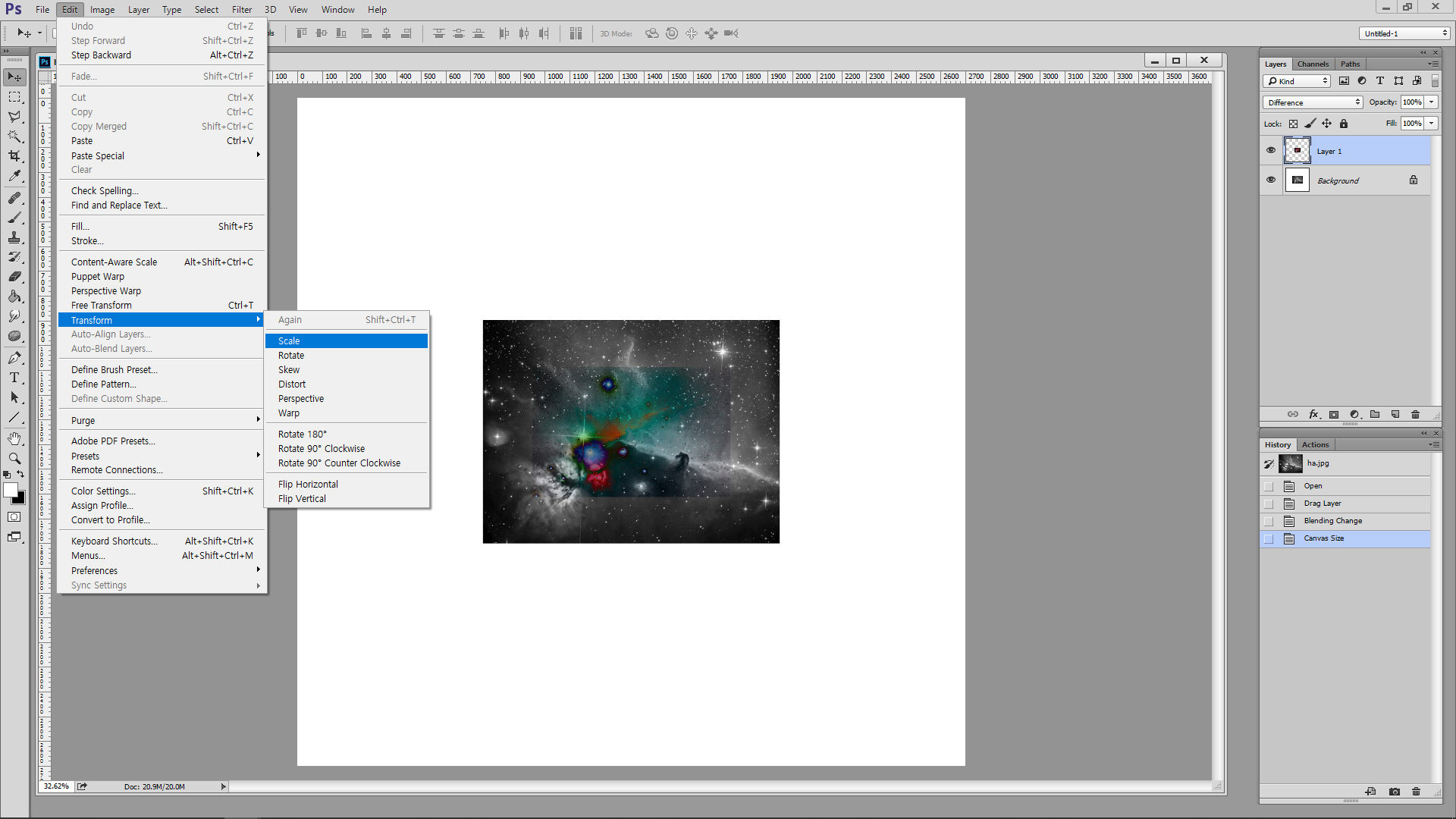This screenshot has height=819, width=1456.
Task: Select the Pen tool
Action: (14, 358)
